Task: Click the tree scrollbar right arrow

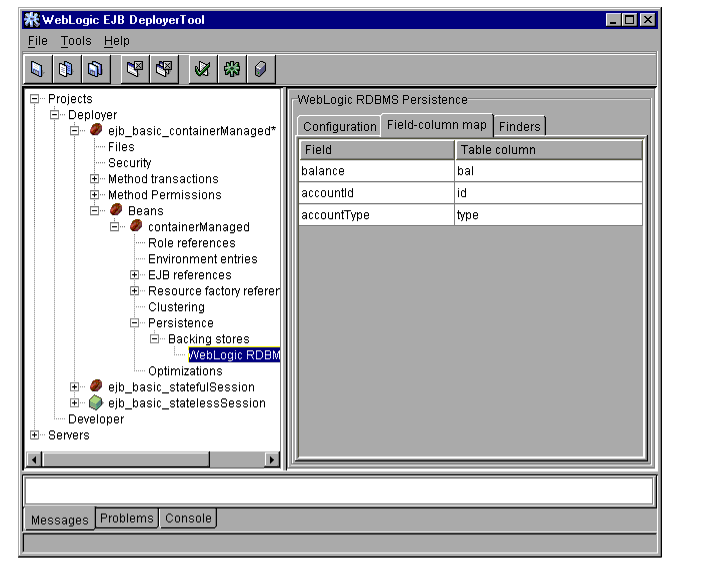Action: coord(272,460)
